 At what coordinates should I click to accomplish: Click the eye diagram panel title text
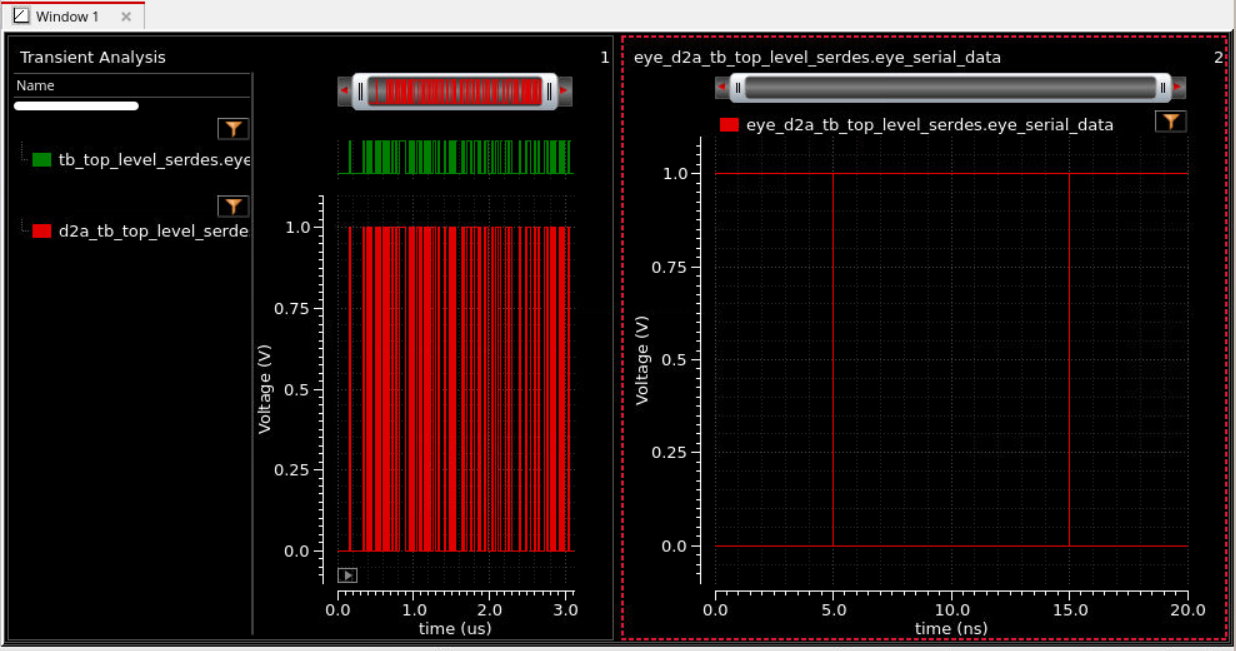(x=817, y=57)
